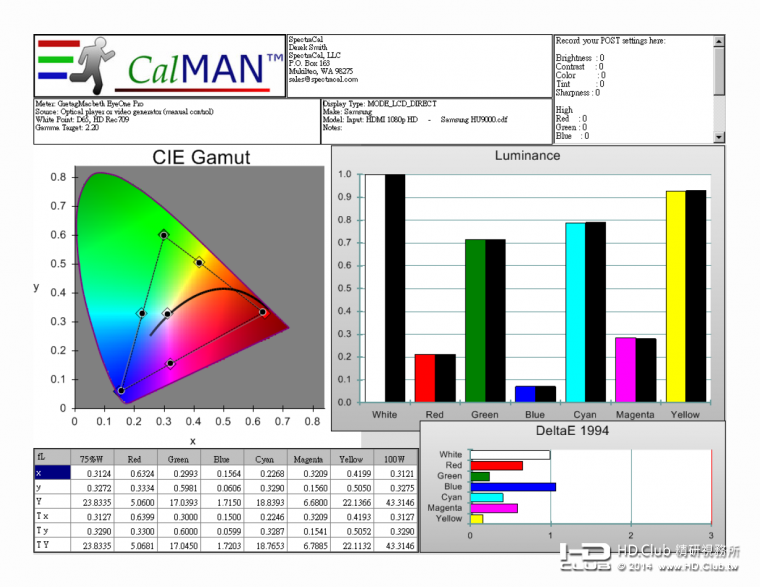Click the '75%W' column header

pos(92,459)
